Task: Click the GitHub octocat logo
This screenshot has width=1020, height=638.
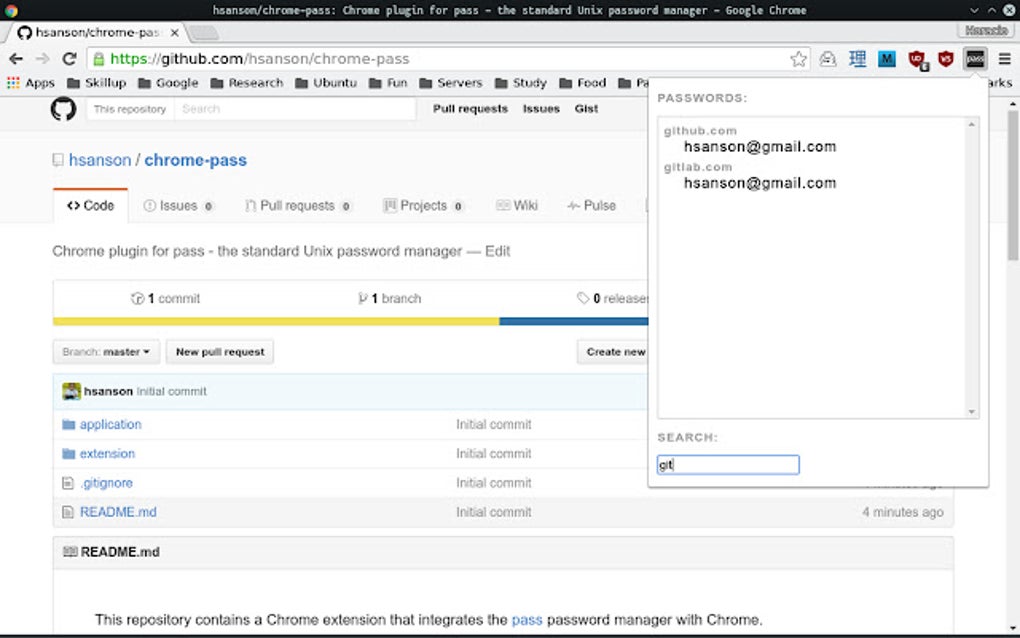Action: click(63, 108)
